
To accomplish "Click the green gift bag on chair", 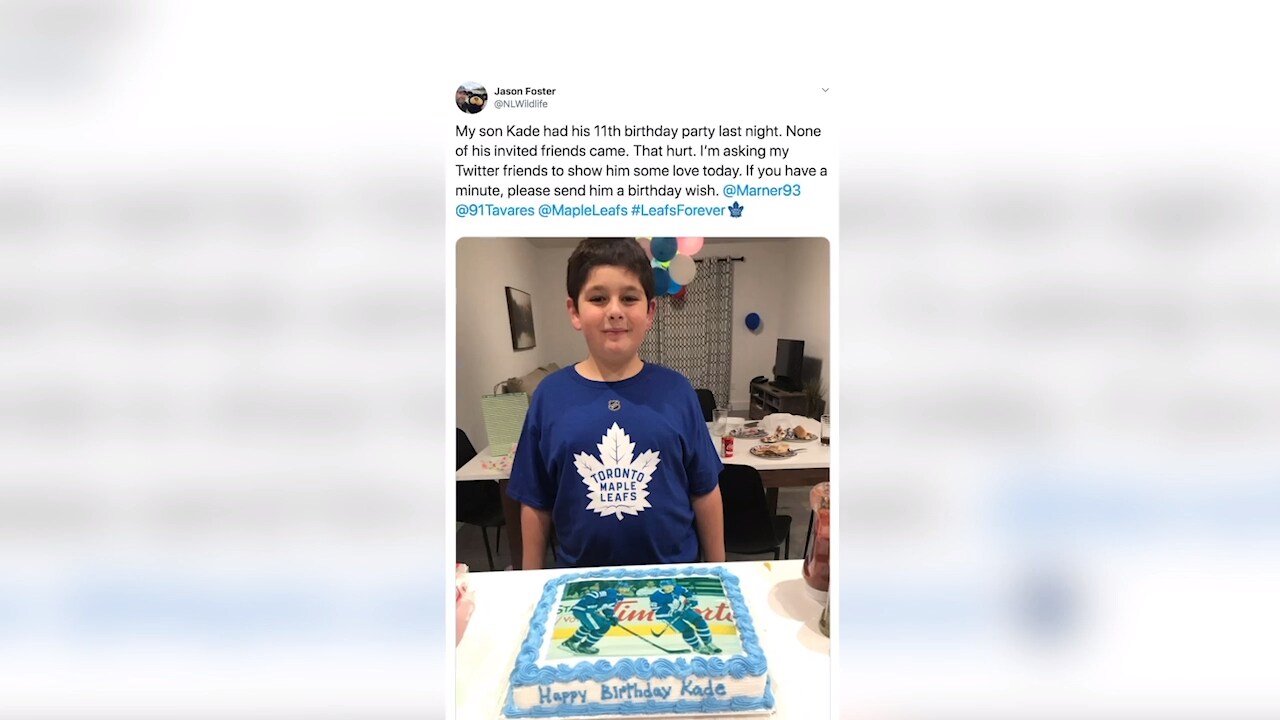I will pyautogui.click(x=504, y=421).
